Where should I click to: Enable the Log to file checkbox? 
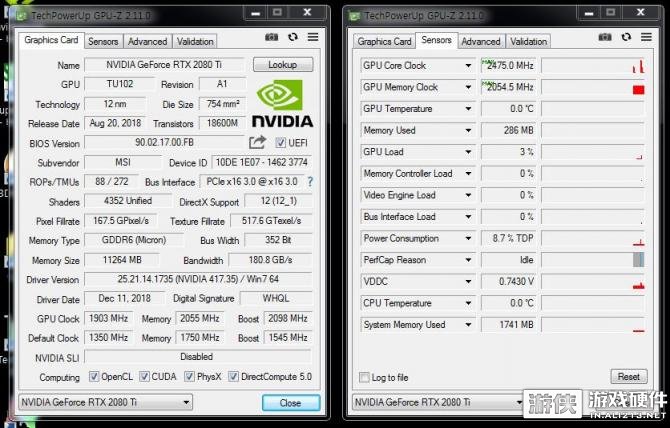click(364, 378)
